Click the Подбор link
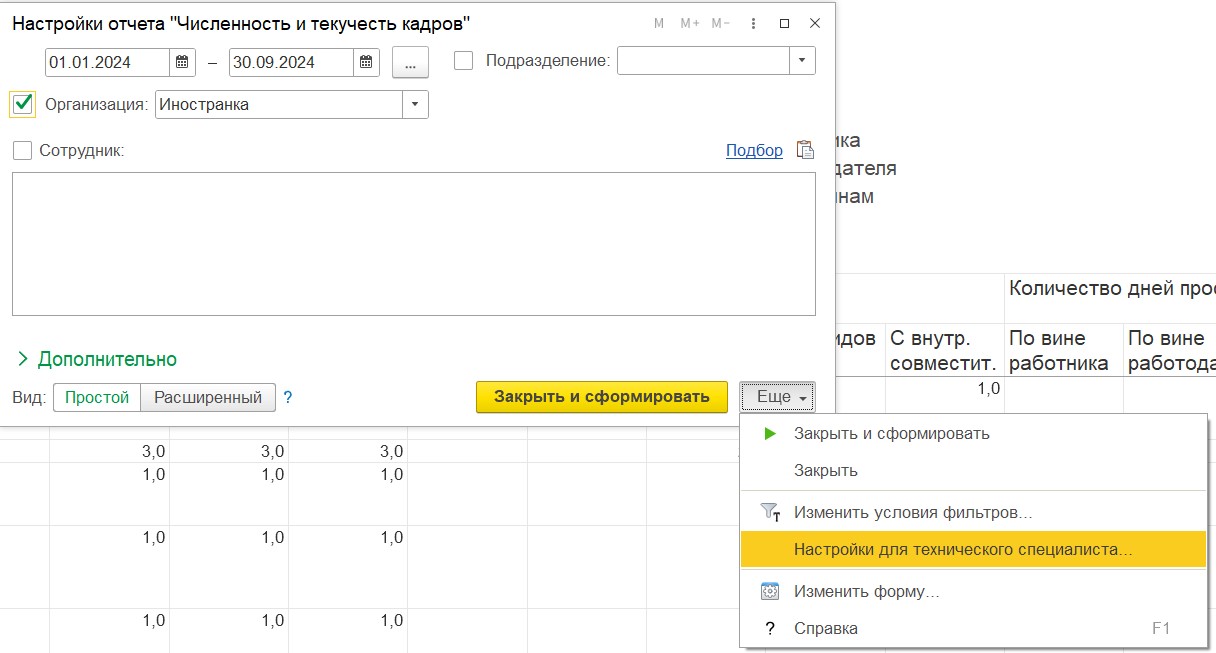The width and height of the screenshot is (1216, 653). coord(754,150)
